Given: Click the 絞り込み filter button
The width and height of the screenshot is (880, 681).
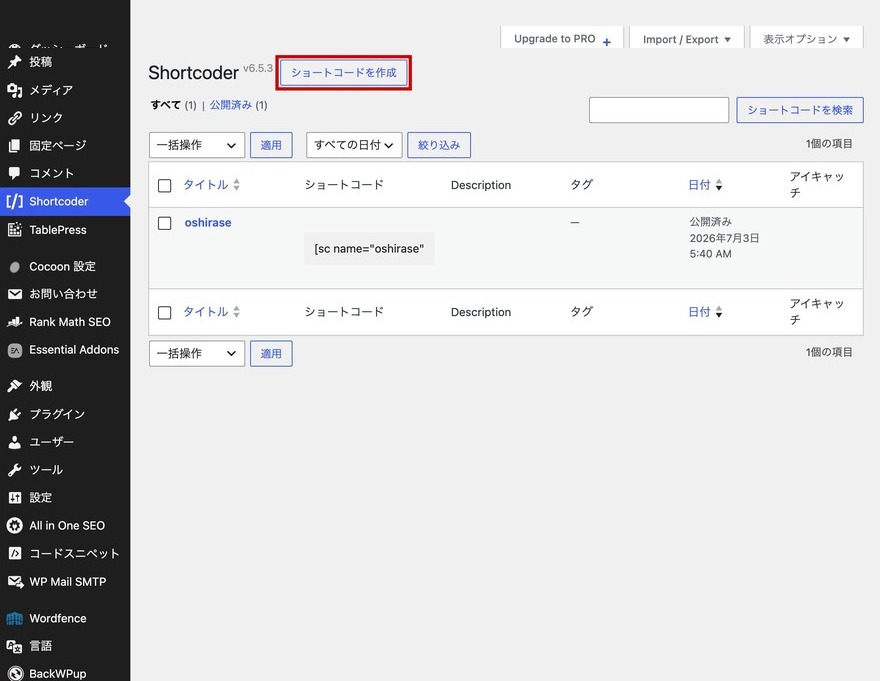Looking at the screenshot, I should pos(439,145).
